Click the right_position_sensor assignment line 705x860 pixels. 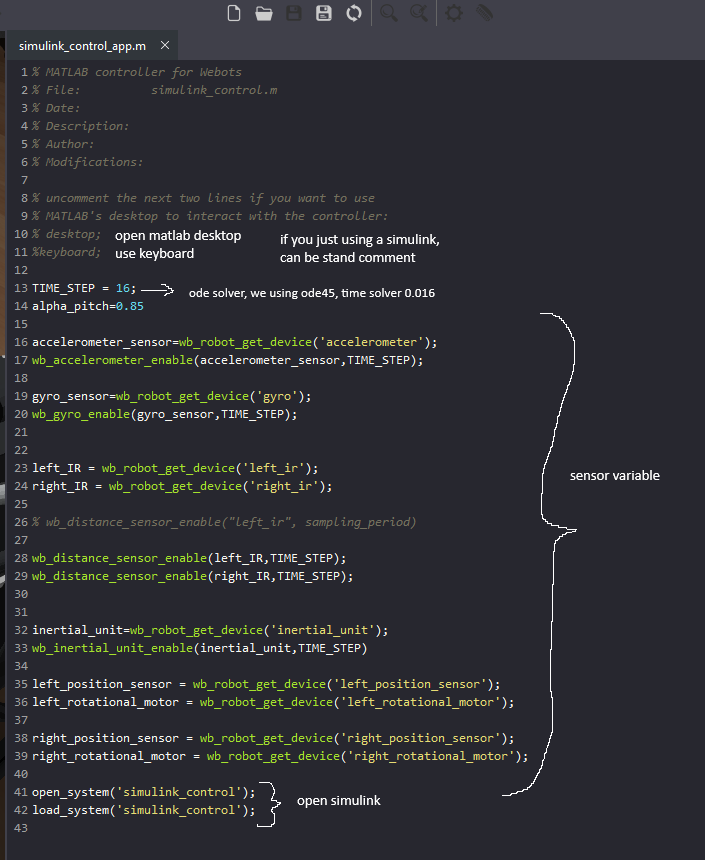point(273,738)
